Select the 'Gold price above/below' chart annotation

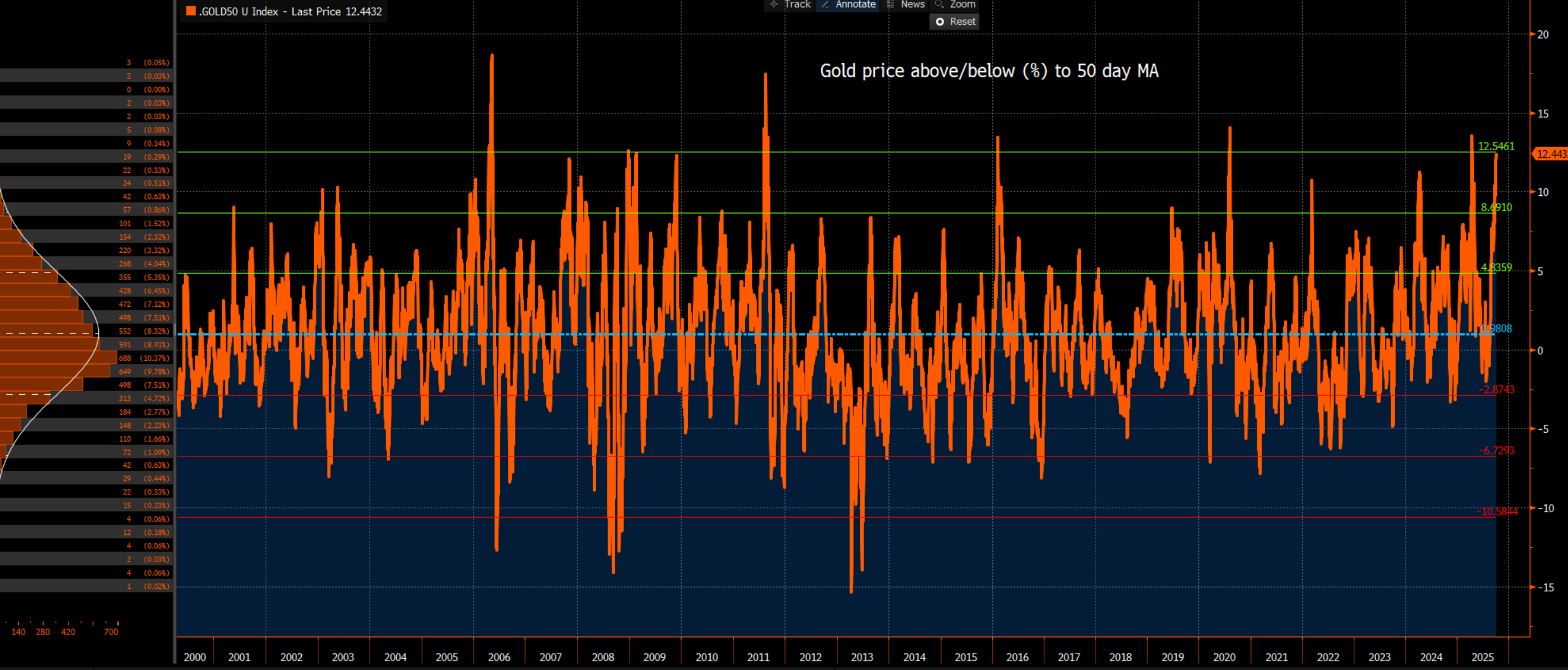click(988, 71)
